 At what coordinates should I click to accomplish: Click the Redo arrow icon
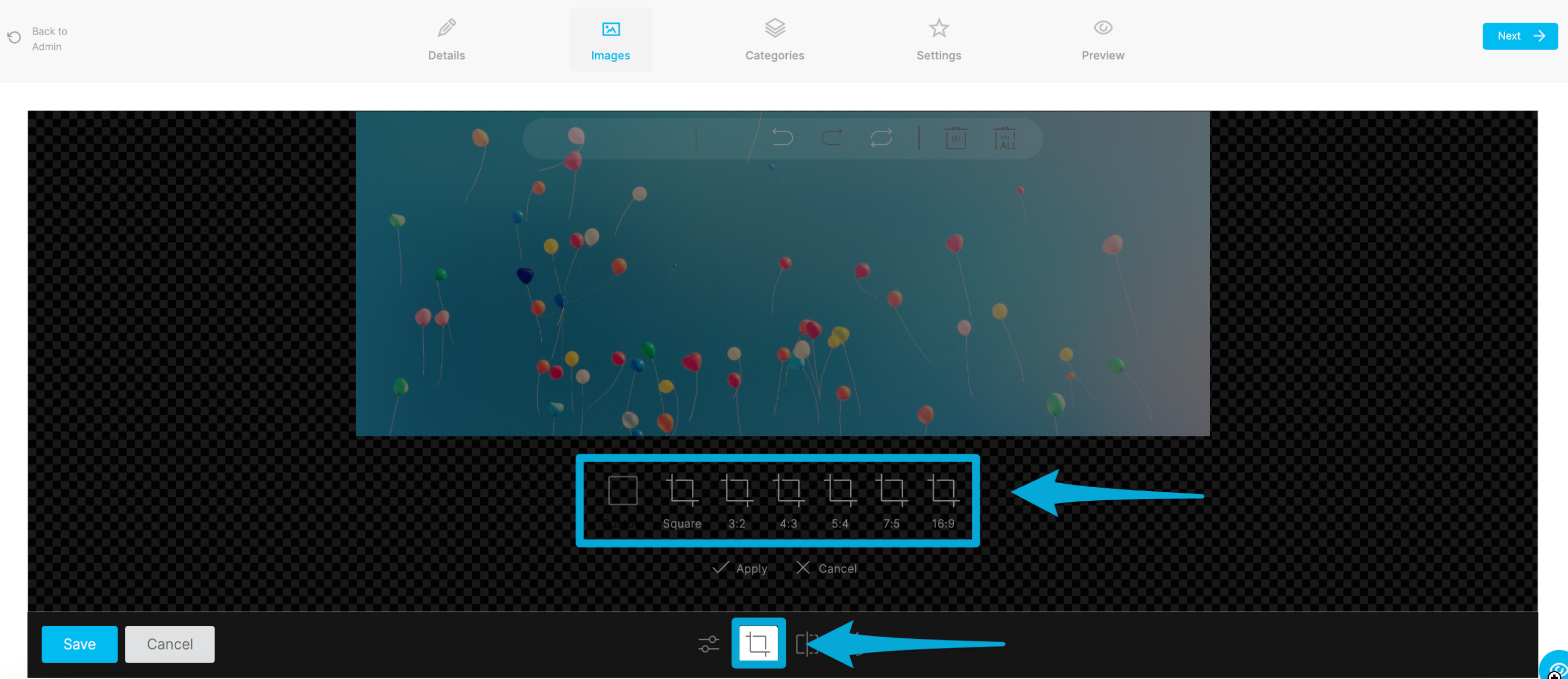(832, 137)
